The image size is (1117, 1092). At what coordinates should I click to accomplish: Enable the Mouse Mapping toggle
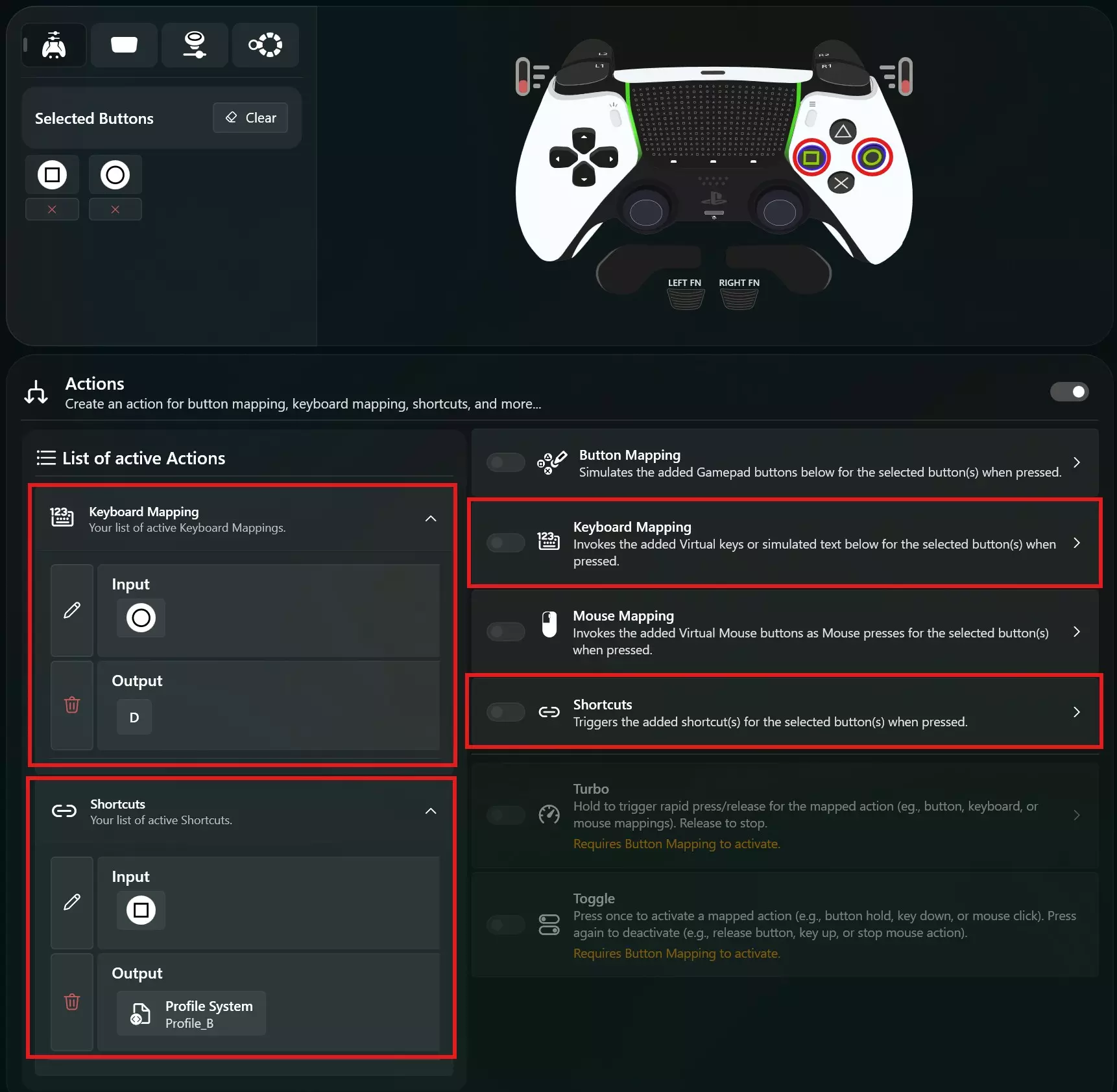(506, 632)
